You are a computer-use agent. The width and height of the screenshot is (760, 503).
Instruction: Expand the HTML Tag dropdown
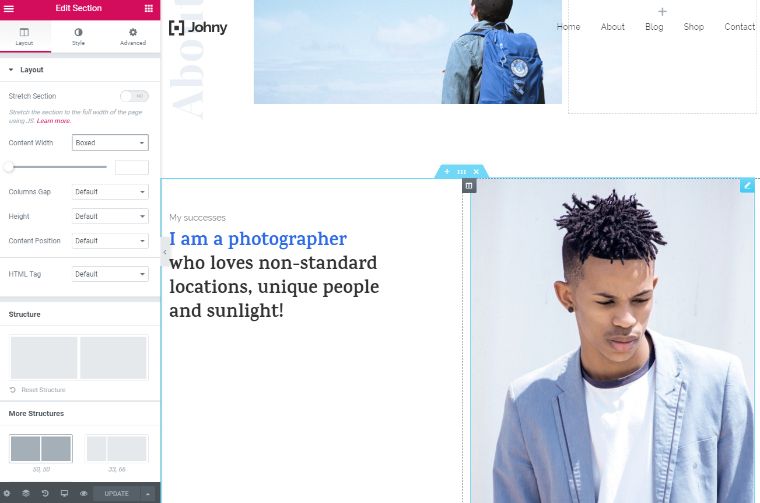[x=110, y=274]
